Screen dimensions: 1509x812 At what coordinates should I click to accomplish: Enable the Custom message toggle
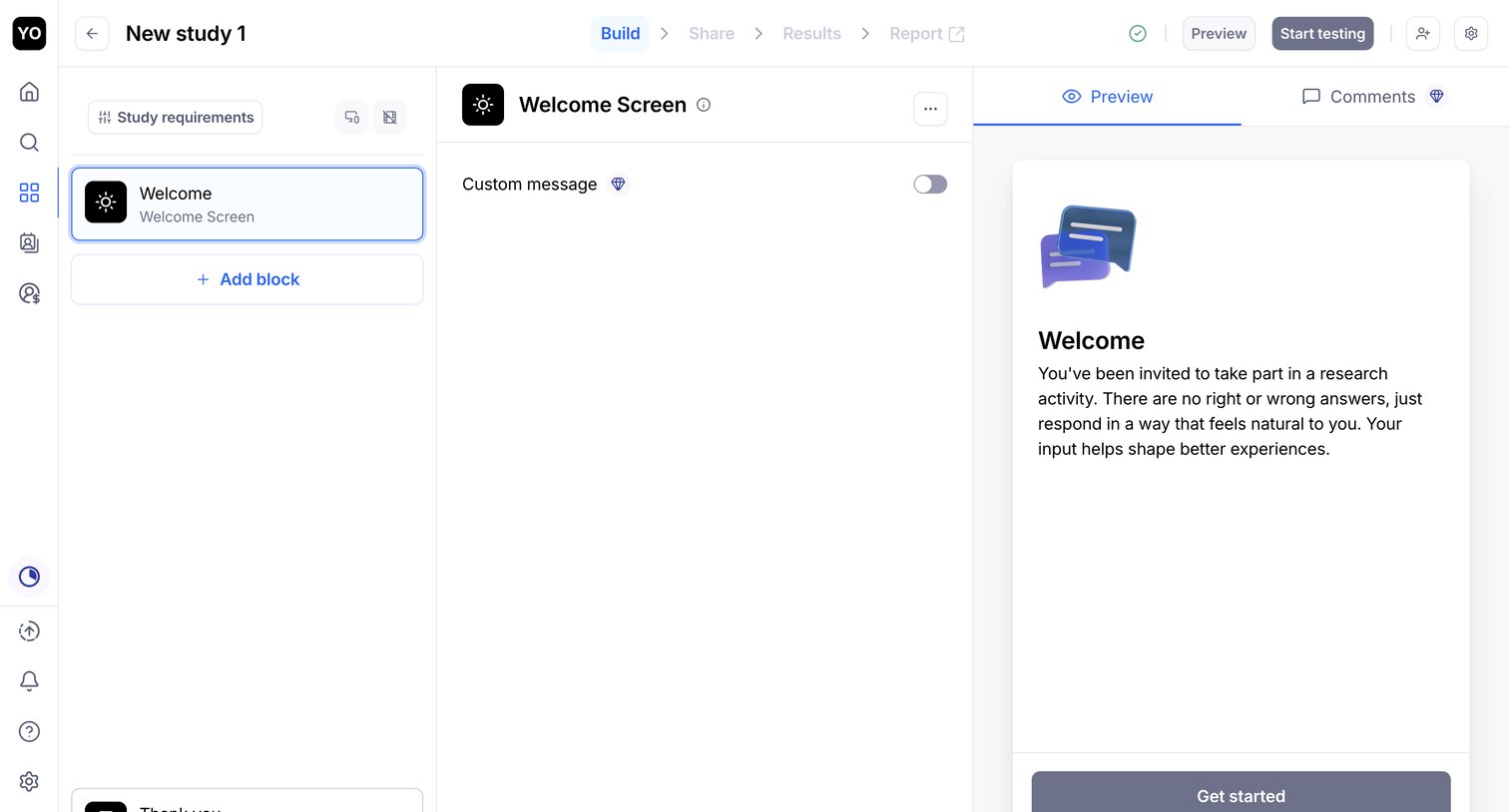click(x=930, y=184)
